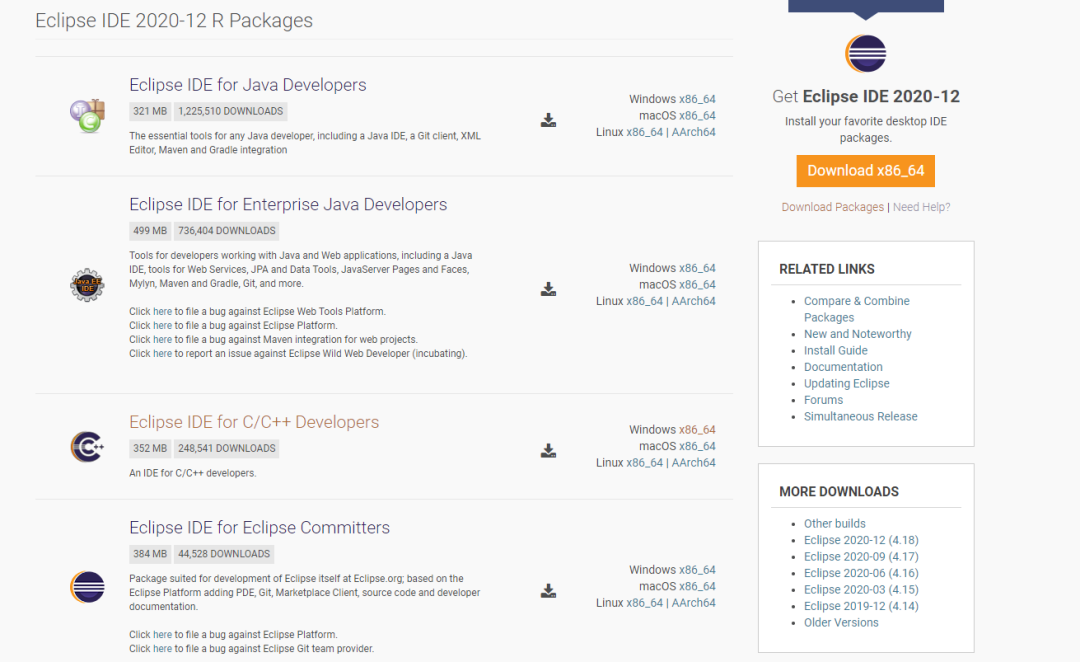The image size is (1080, 662).
Task: Click the Eclipse IDE 2020-12 R Packages heading
Action: pos(174,21)
